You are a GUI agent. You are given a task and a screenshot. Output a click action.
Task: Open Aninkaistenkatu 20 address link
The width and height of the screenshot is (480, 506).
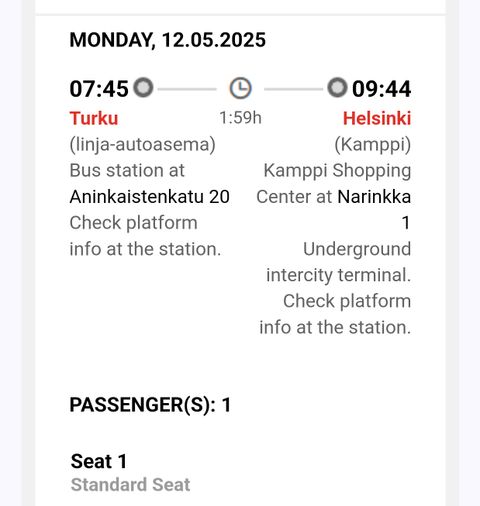149,197
